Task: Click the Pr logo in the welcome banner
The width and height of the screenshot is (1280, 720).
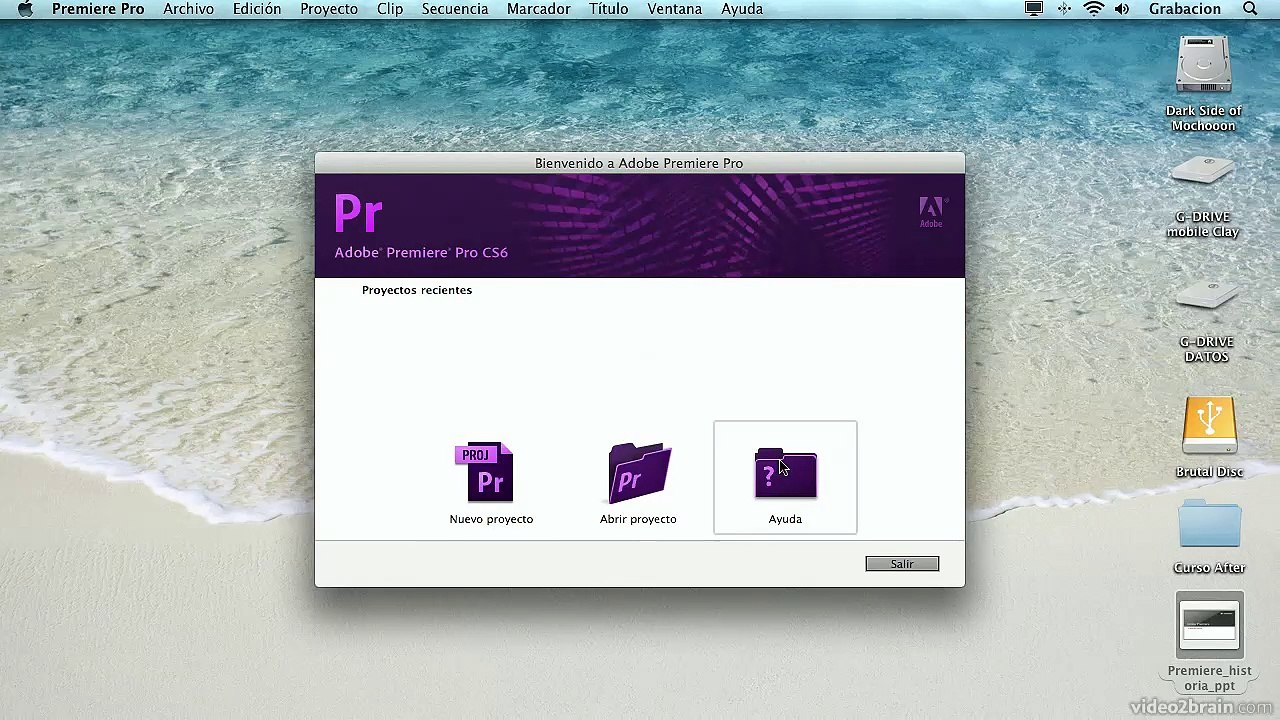Action: [x=358, y=213]
